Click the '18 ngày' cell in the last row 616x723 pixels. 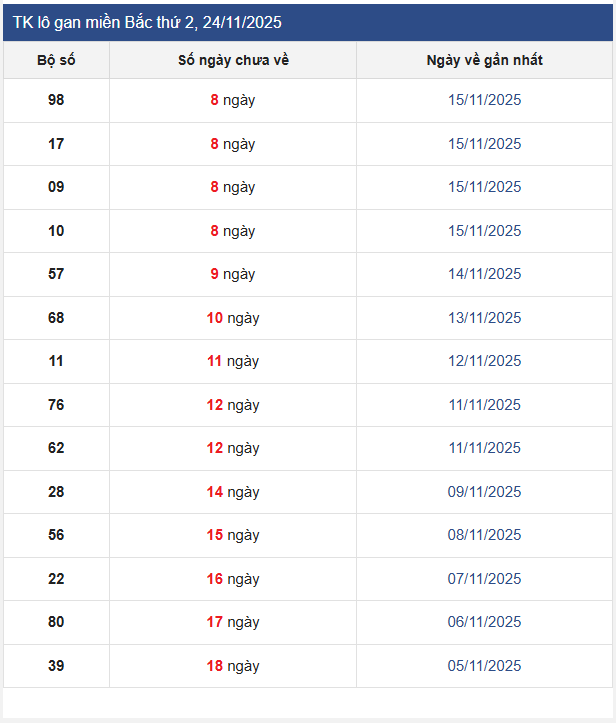pos(233,666)
